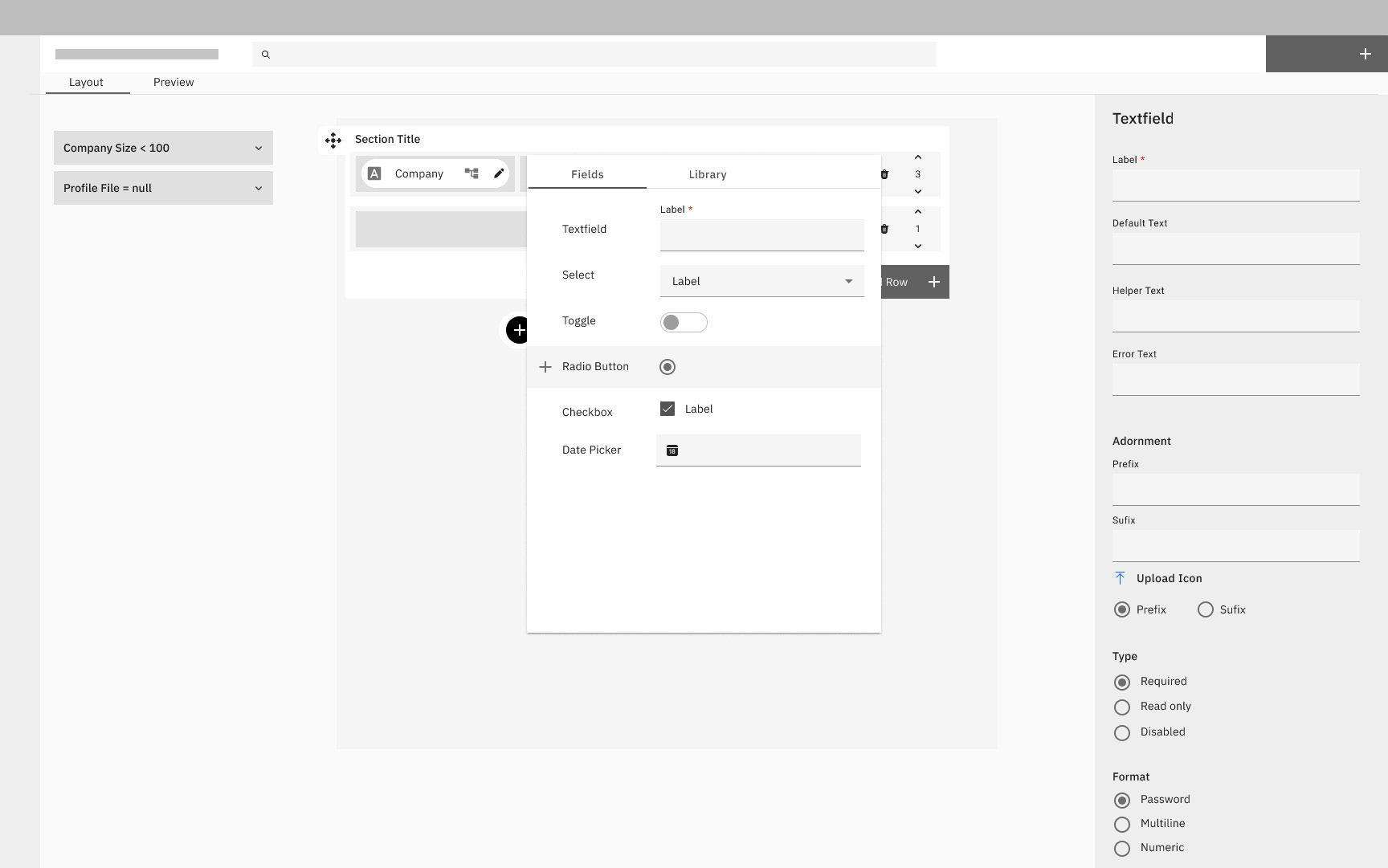
Task: Select the Sufix icon position radio
Action: [1205, 609]
